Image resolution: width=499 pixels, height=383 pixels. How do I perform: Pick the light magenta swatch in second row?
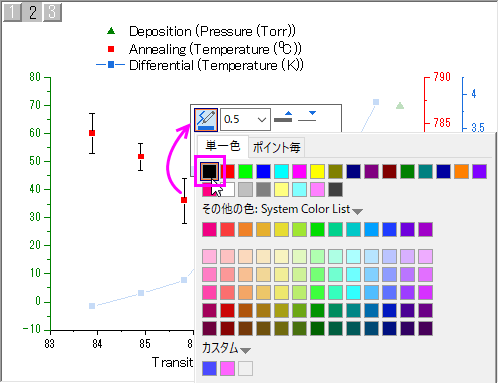coord(317,189)
